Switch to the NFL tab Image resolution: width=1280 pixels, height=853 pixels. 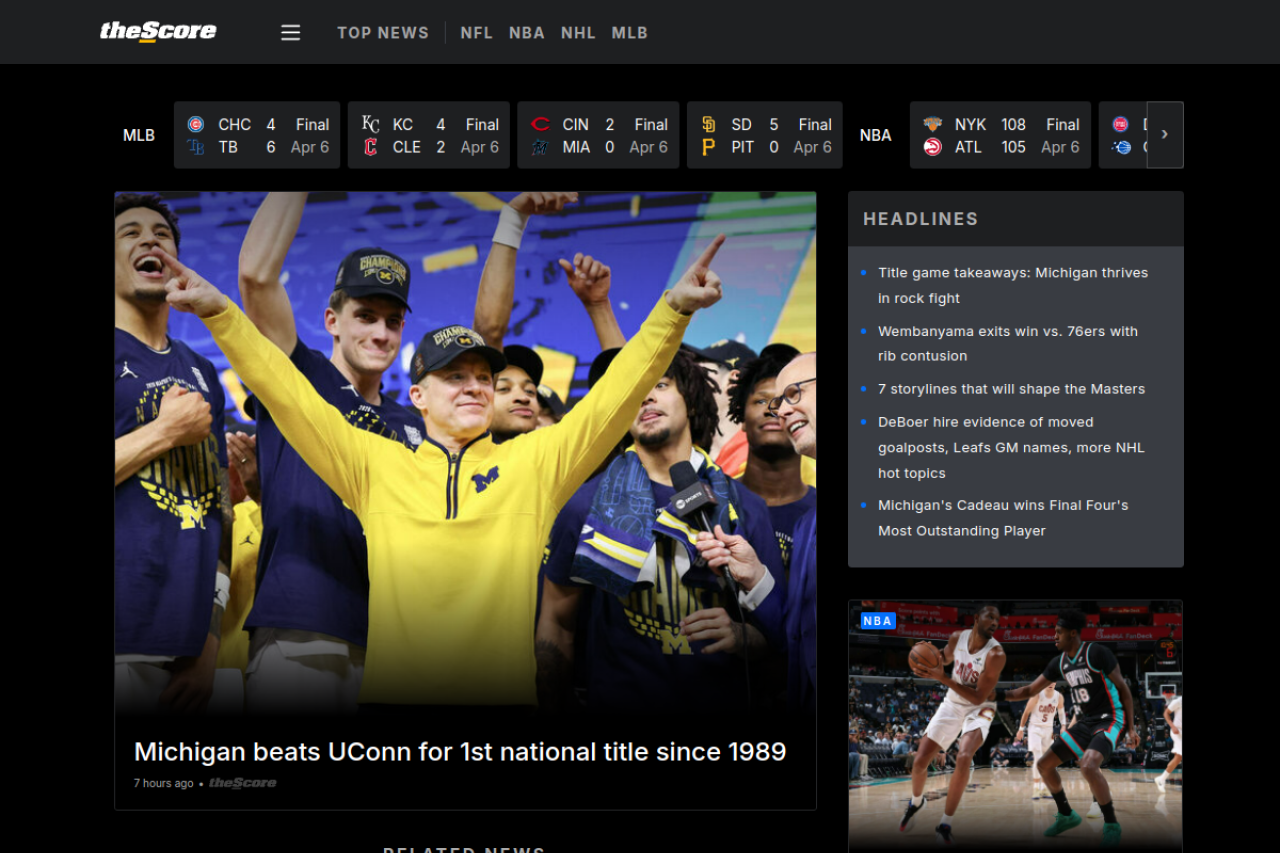tap(476, 32)
